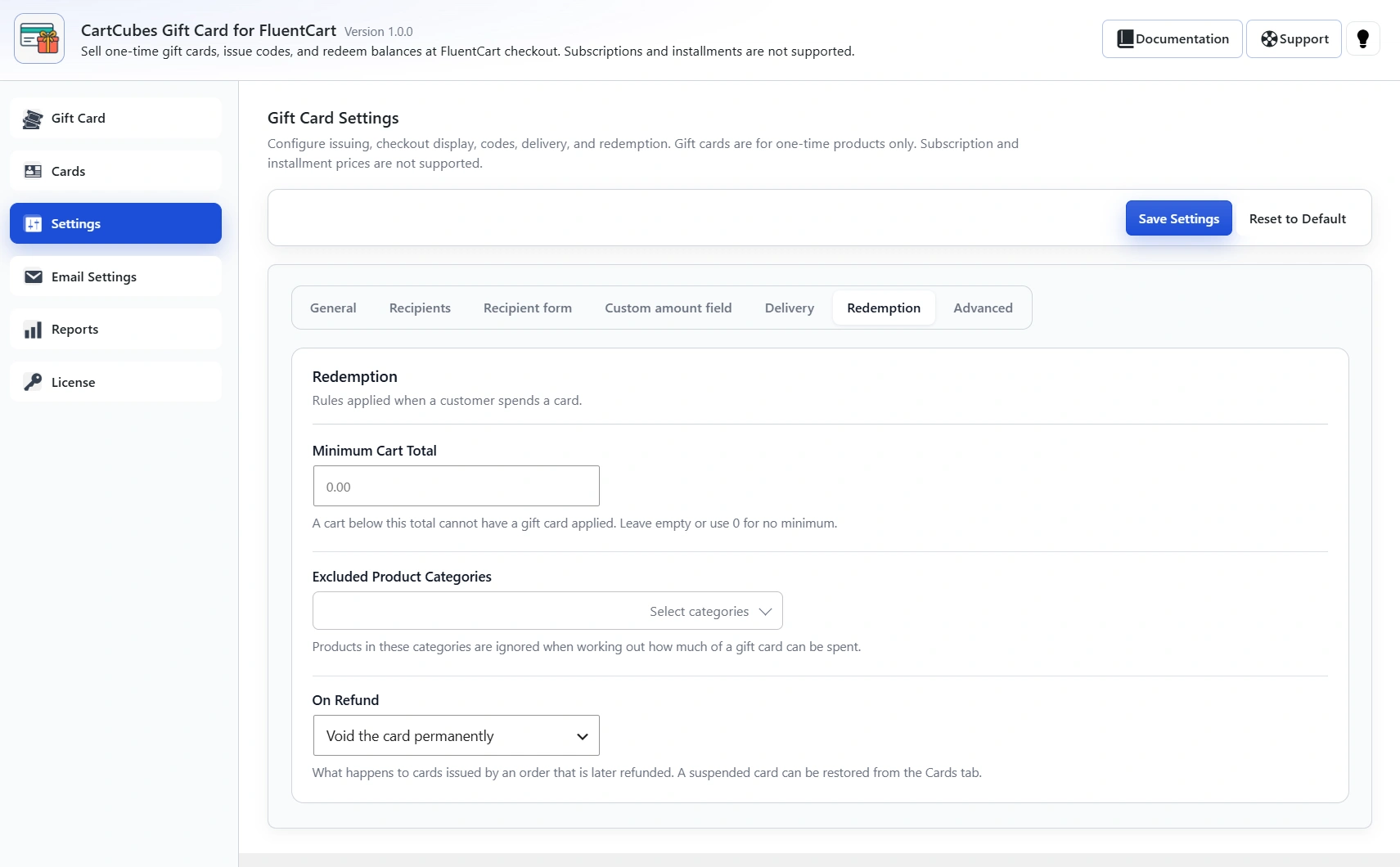The height and width of the screenshot is (867, 1400).
Task: Click the Save Settings button
Action: [1179, 218]
